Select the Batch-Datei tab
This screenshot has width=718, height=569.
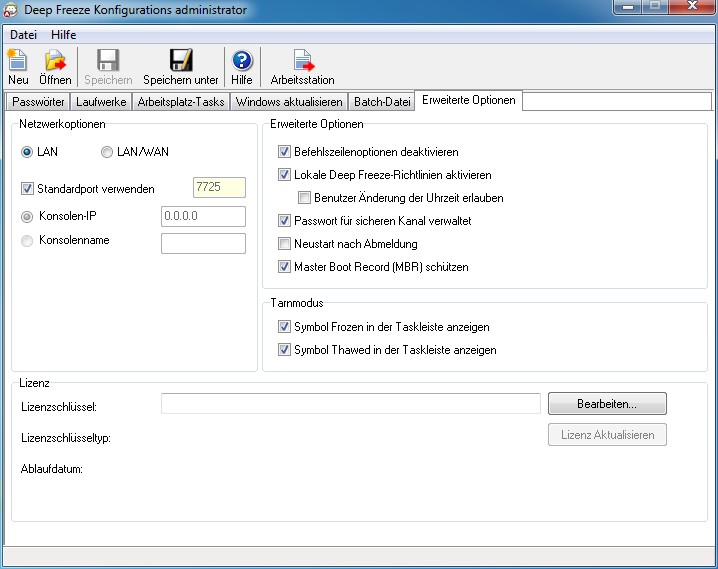click(x=382, y=102)
